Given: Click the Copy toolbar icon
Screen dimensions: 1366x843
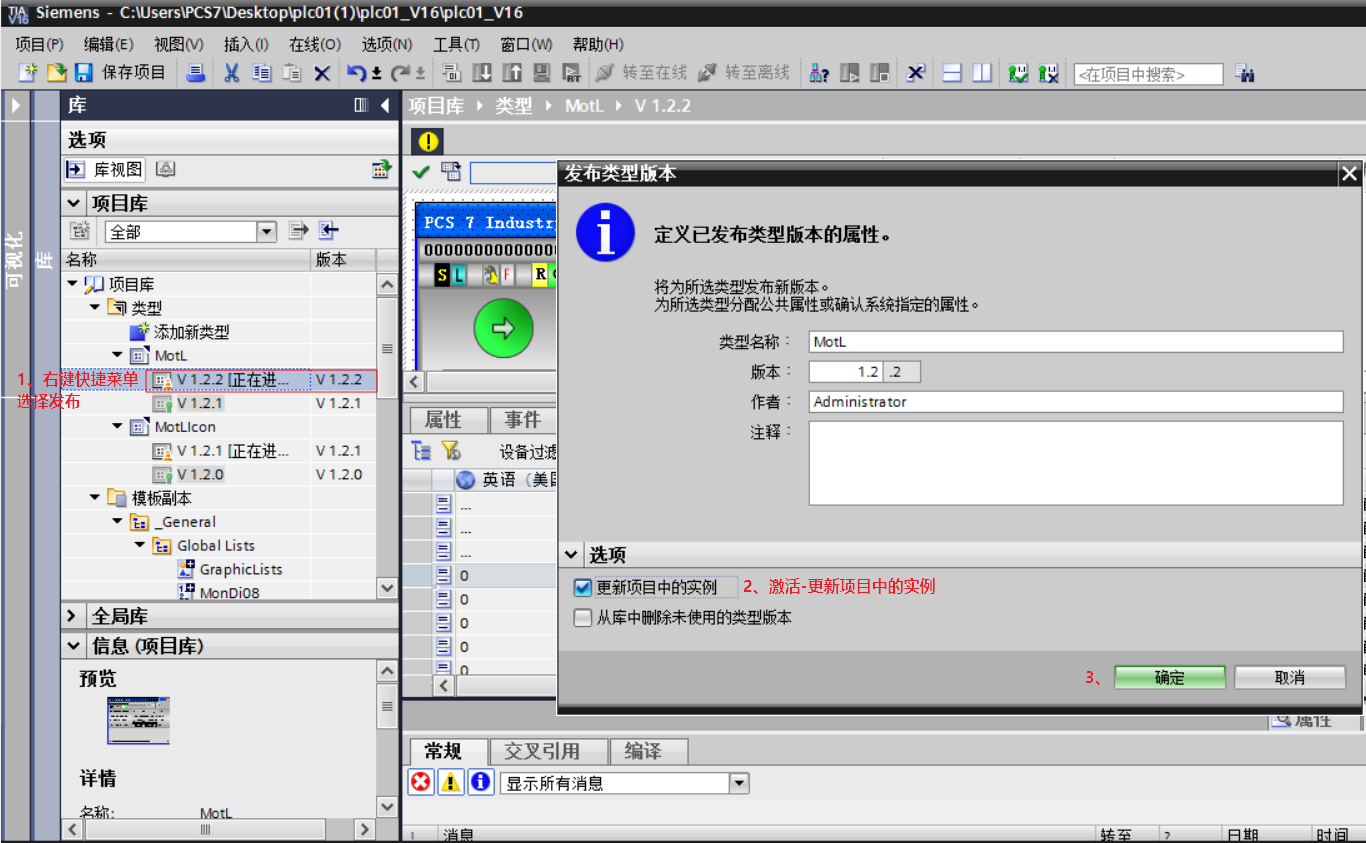Looking at the screenshot, I should 262,73.
